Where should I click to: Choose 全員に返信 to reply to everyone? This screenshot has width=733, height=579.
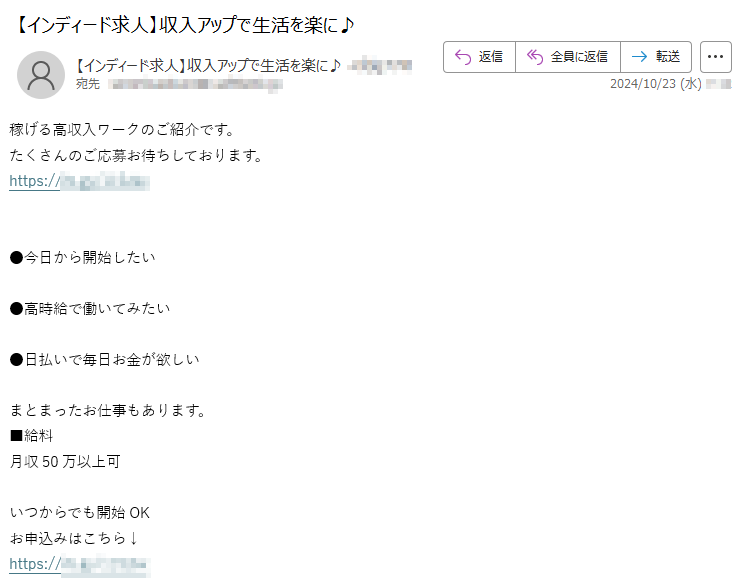(x=568, y=57)
